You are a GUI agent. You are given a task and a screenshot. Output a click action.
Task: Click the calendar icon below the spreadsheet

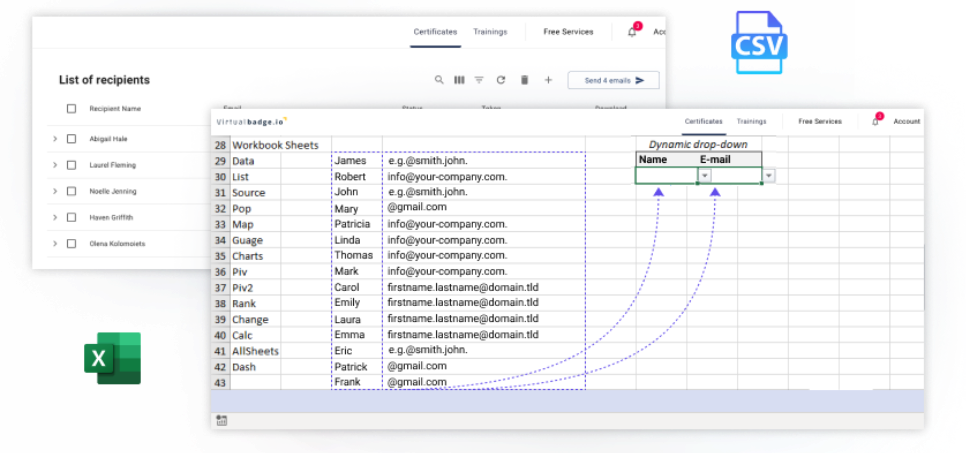pos(222,421)
